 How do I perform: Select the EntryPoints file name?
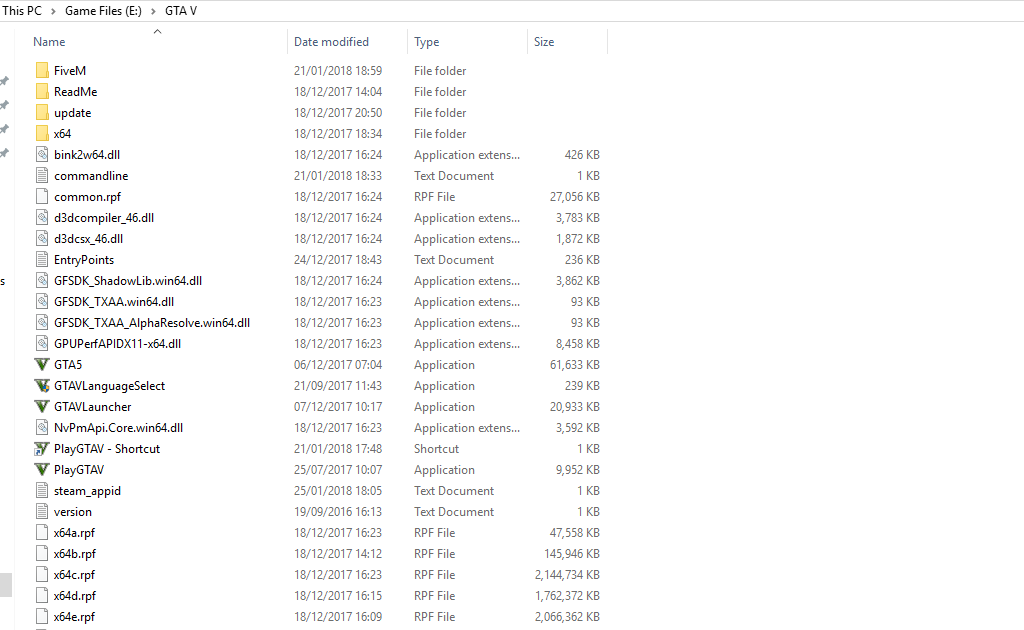[x=84, y=260]
